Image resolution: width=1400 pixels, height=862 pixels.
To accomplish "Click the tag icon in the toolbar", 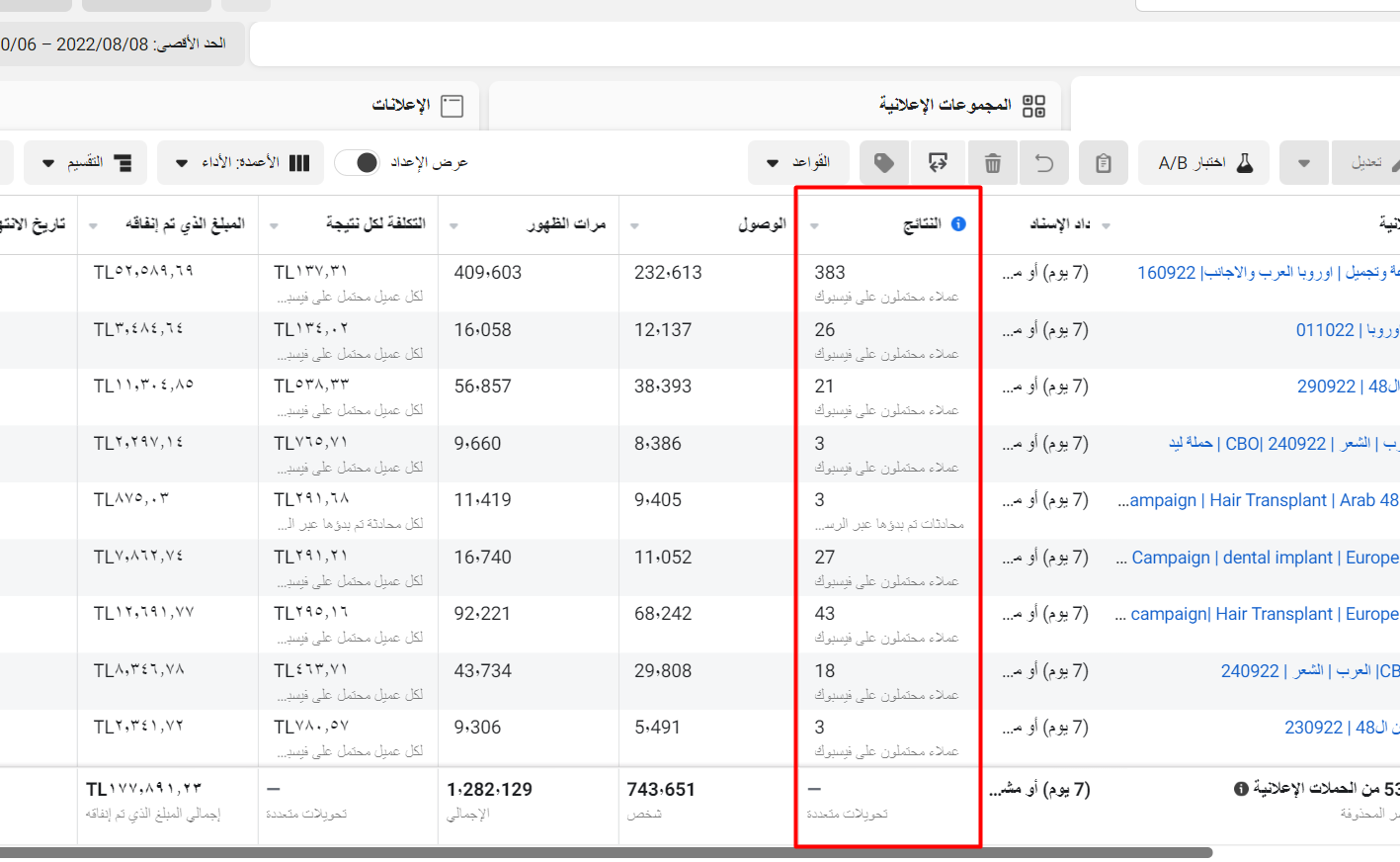I will (x=884, y=163).
